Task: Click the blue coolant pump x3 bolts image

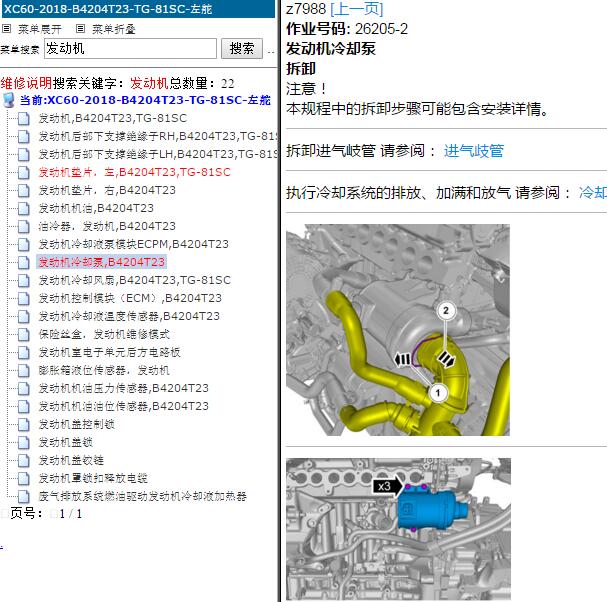Action: (398, 529)
